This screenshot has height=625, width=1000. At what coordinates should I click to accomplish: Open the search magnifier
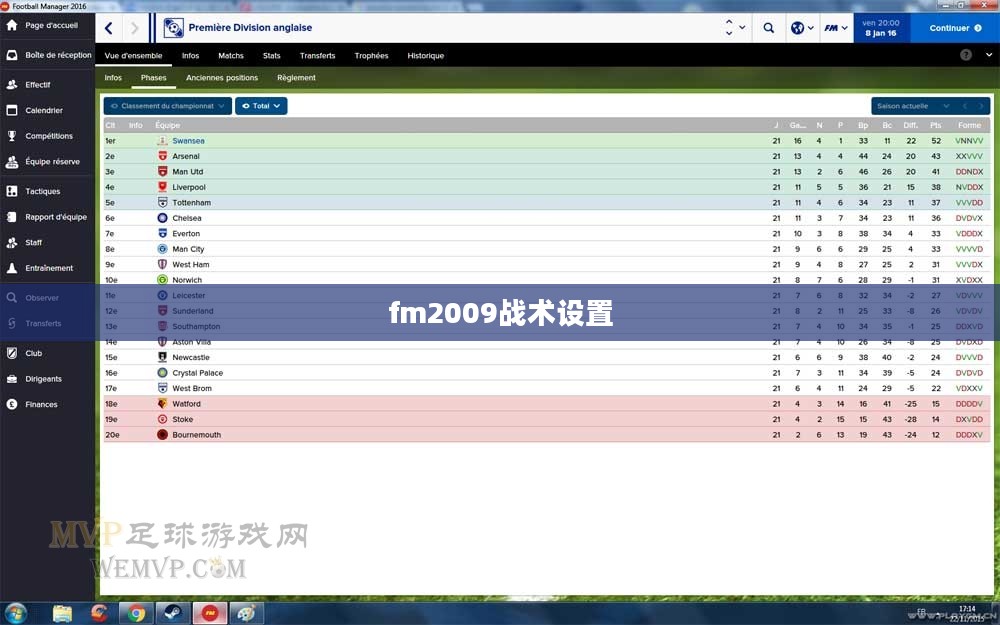(x=768, y=28)
